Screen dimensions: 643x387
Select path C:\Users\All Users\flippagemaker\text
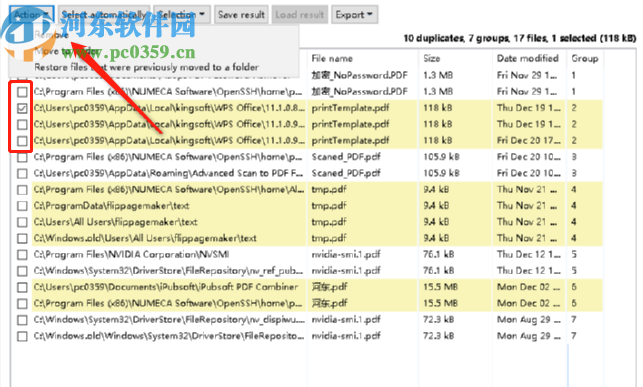115,222
